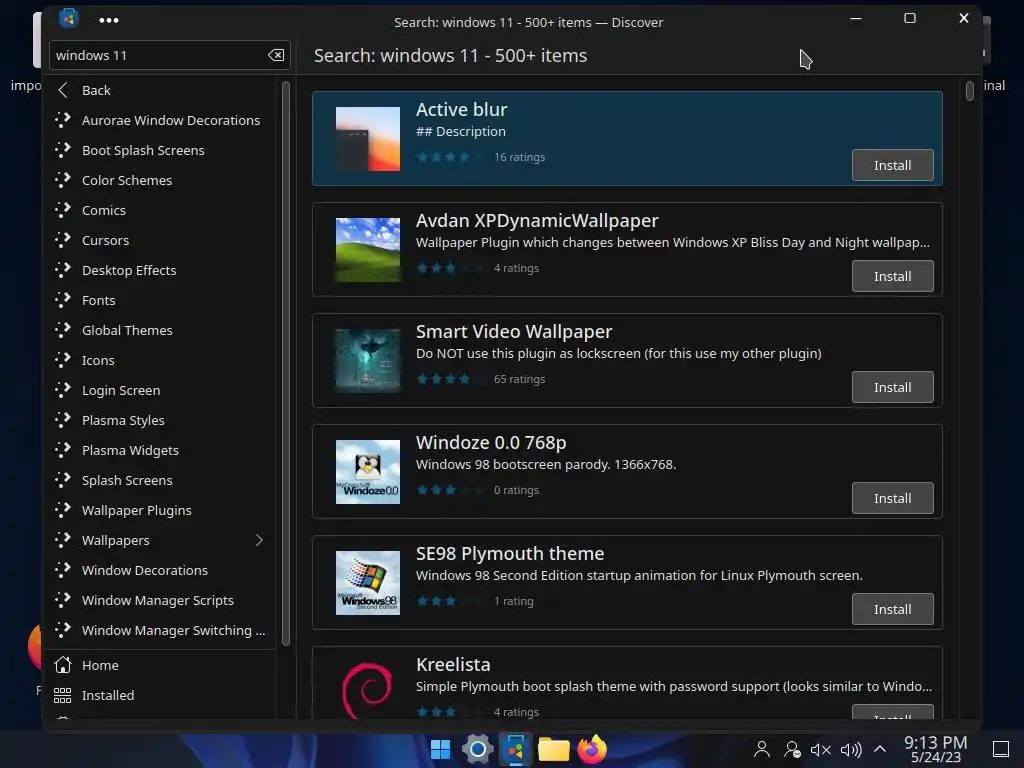Click icon beside Comics category
This screenshot has width=1024, height=768.
(x=63, y=210)
